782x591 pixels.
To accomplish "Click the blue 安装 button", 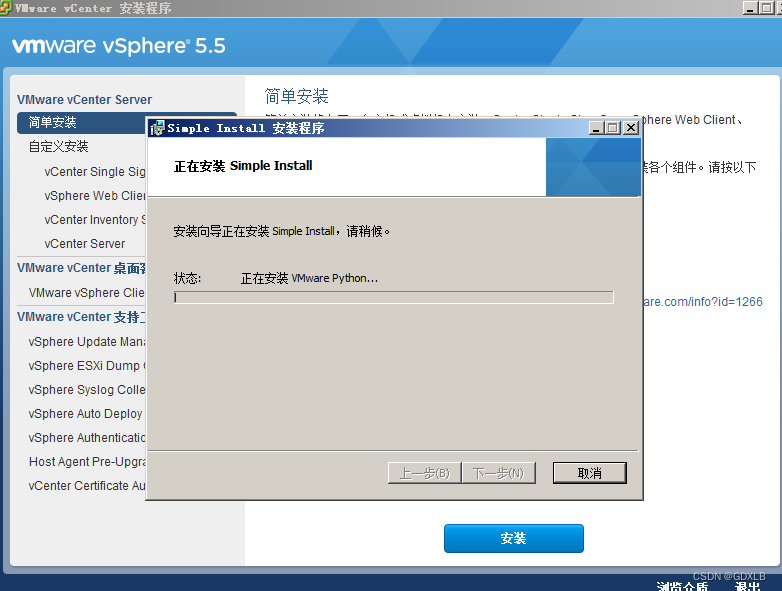I will coord(514,538).
